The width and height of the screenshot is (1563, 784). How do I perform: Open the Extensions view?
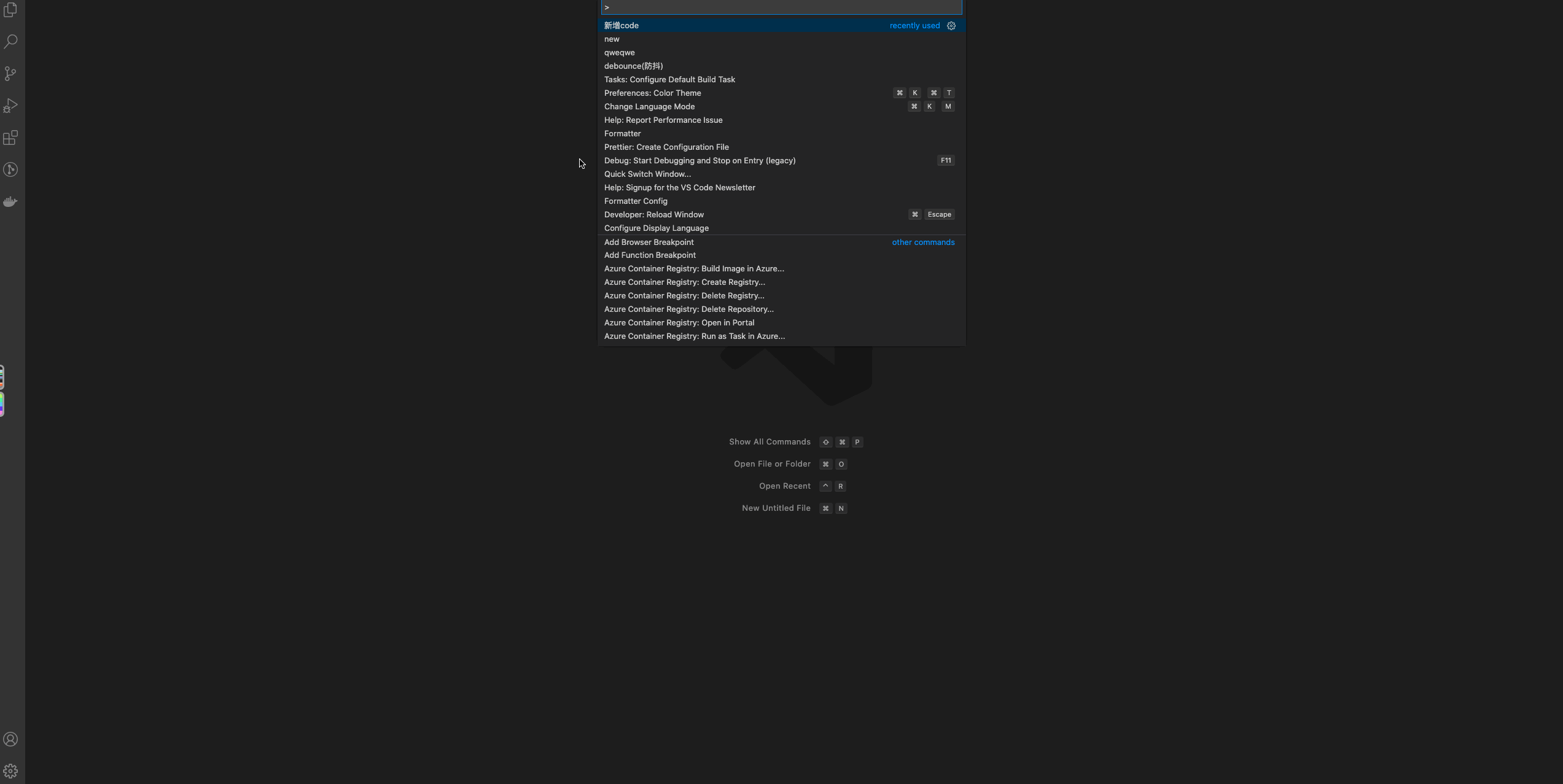click(10, 138)
